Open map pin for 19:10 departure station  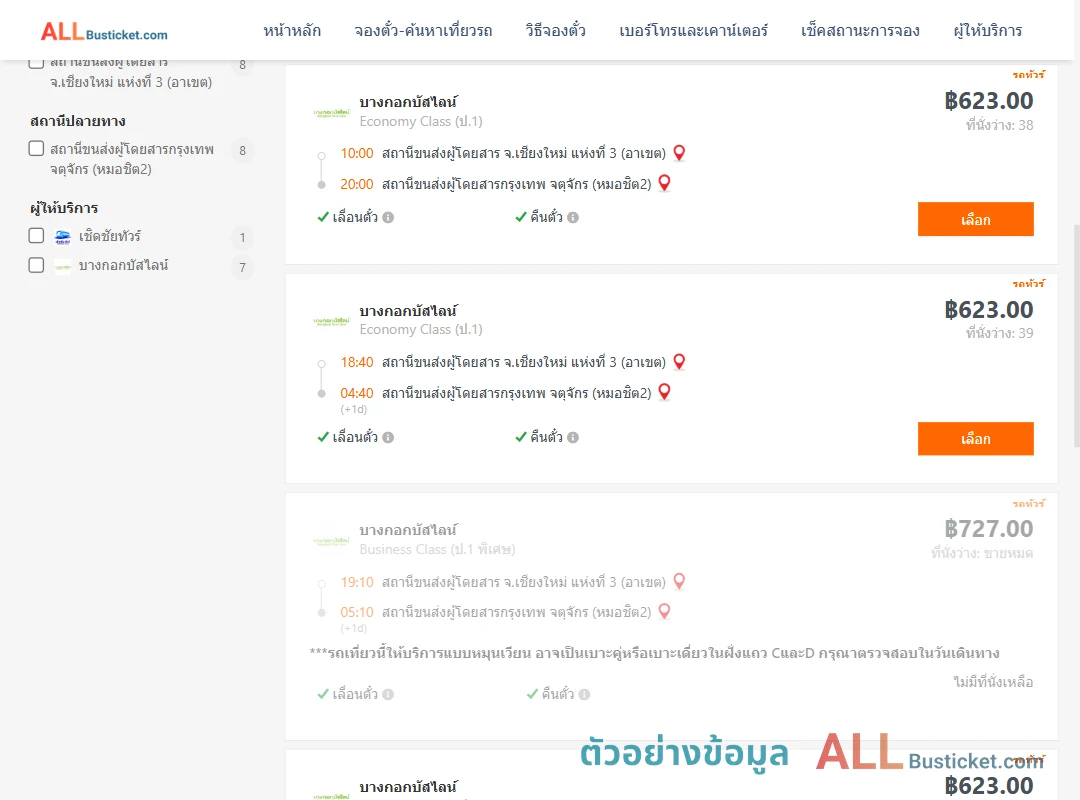click(679, 582)
